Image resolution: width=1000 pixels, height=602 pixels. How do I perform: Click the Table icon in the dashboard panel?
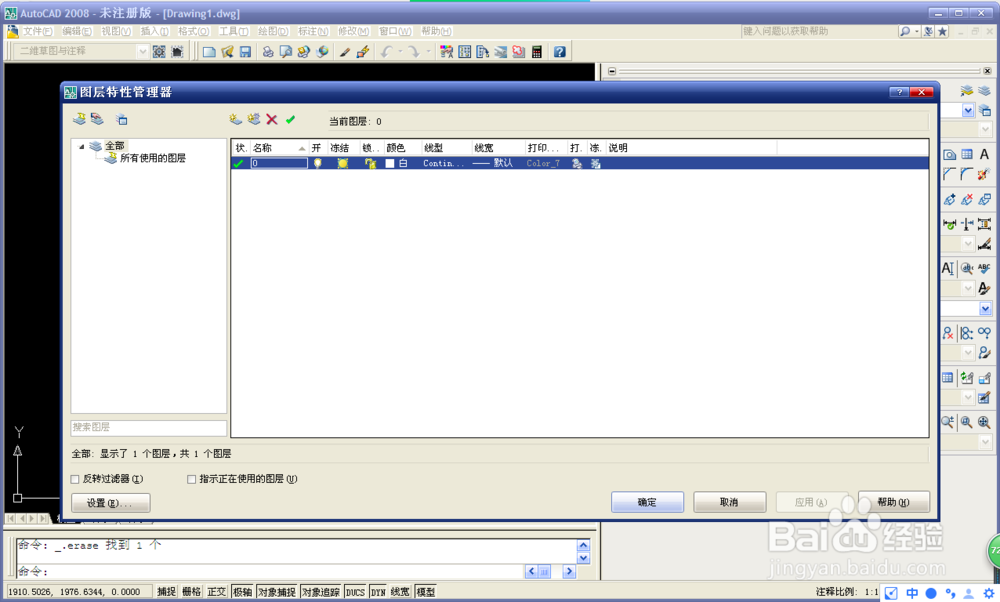tap(967, 154)
